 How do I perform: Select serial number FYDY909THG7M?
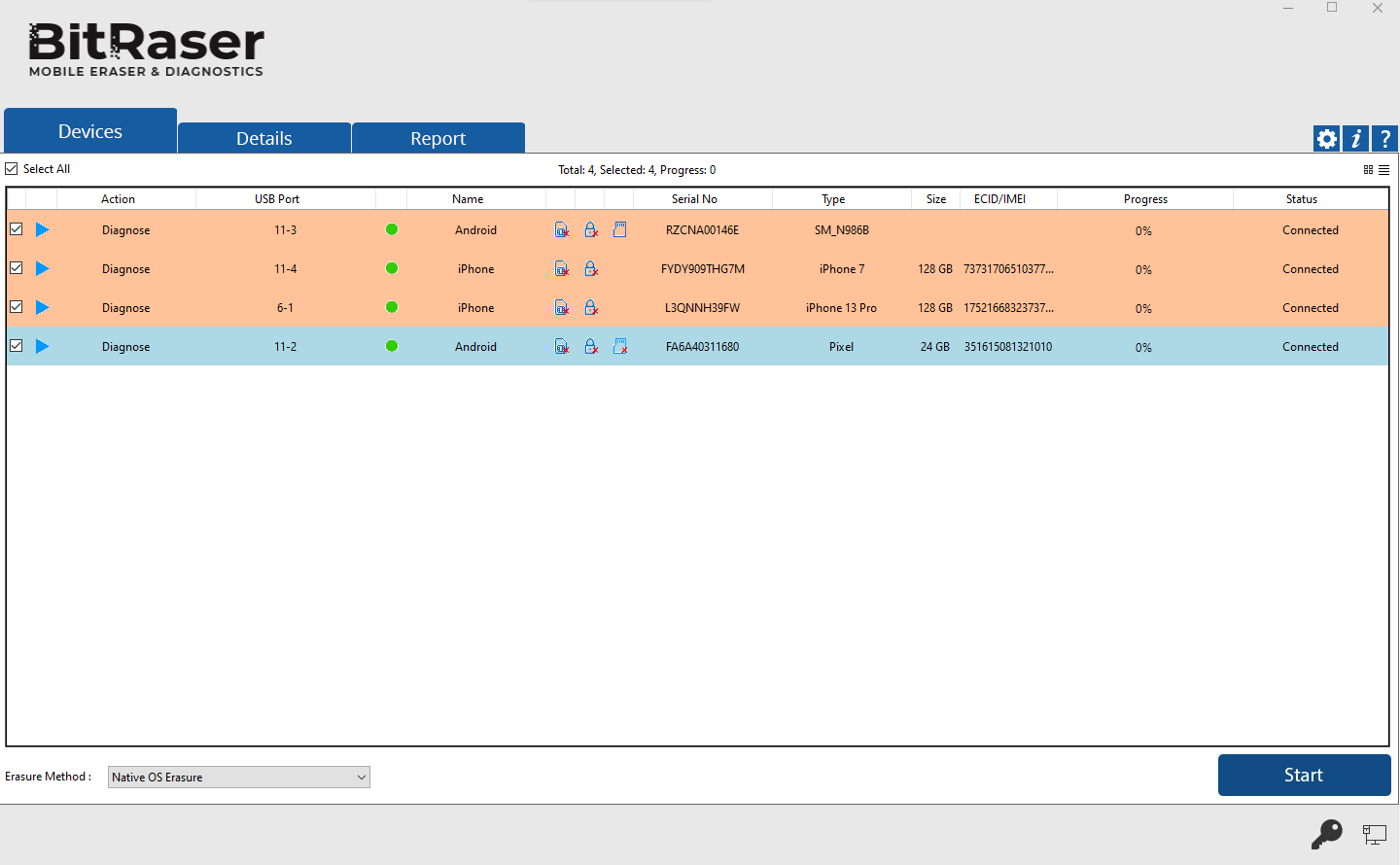[703, 269]
